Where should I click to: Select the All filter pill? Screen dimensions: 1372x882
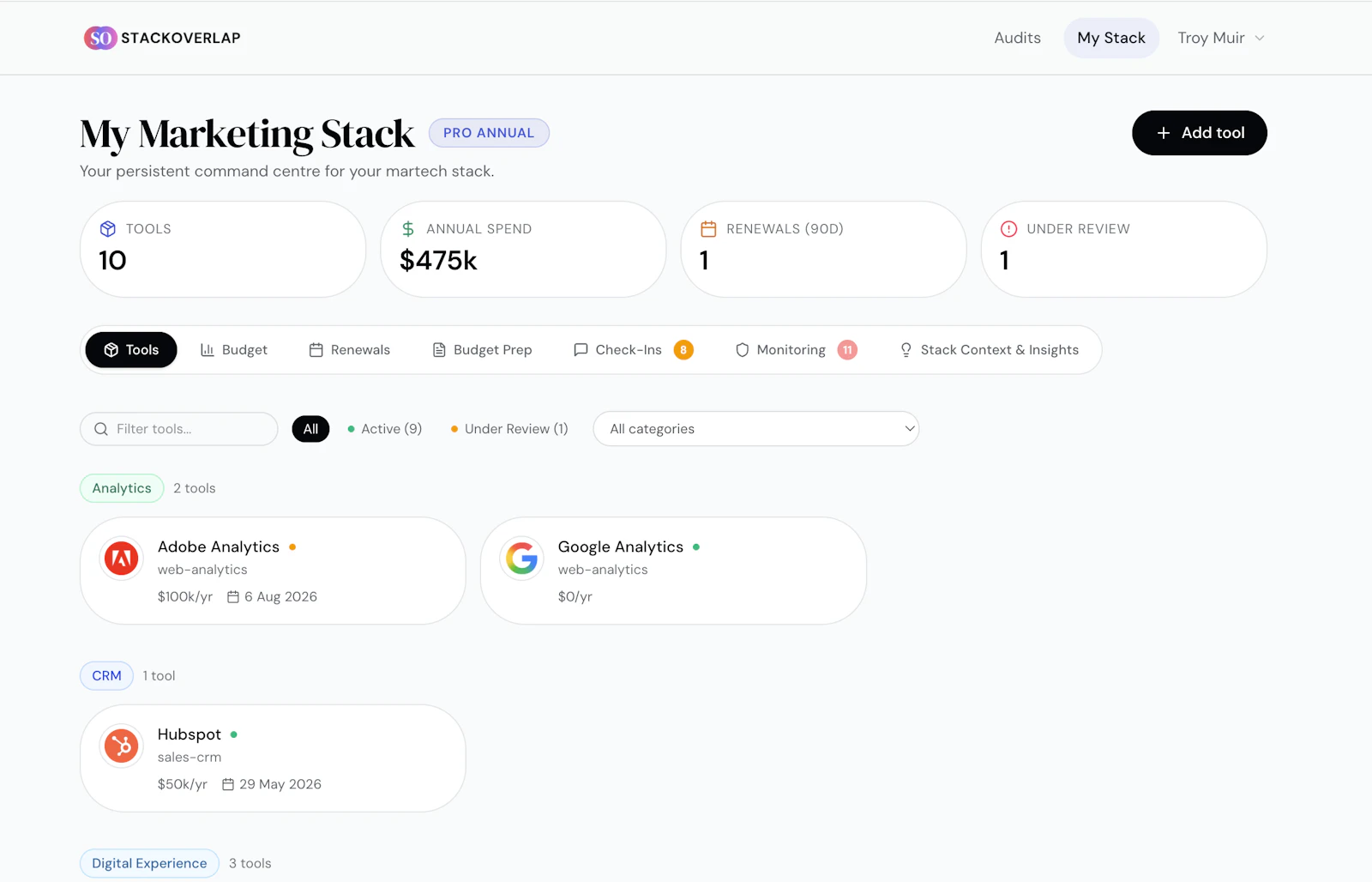310,429
